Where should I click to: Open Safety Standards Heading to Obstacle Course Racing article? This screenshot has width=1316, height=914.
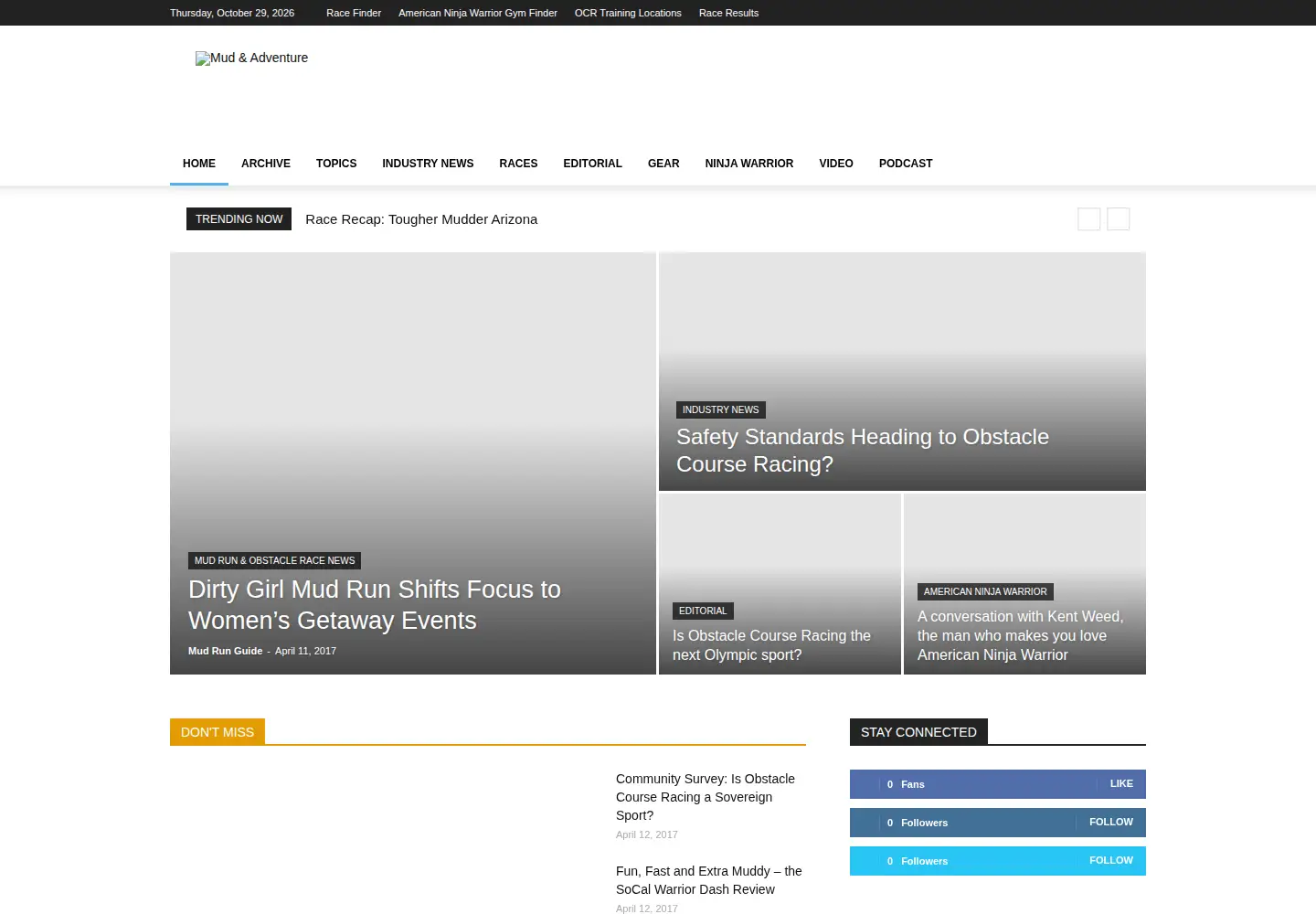tap(863, 451)
